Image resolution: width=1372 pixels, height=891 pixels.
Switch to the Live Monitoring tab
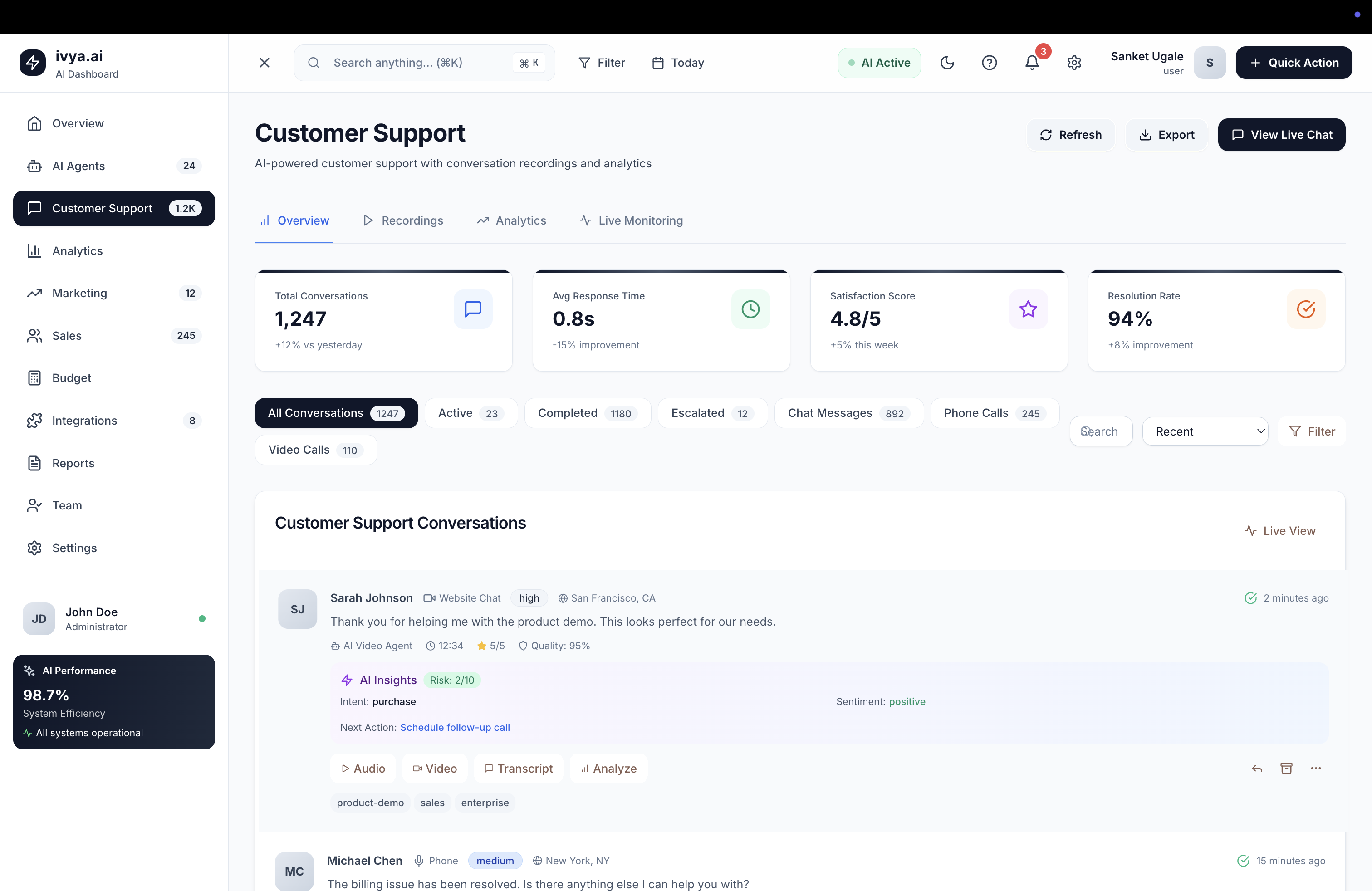[x=631, y=220]
